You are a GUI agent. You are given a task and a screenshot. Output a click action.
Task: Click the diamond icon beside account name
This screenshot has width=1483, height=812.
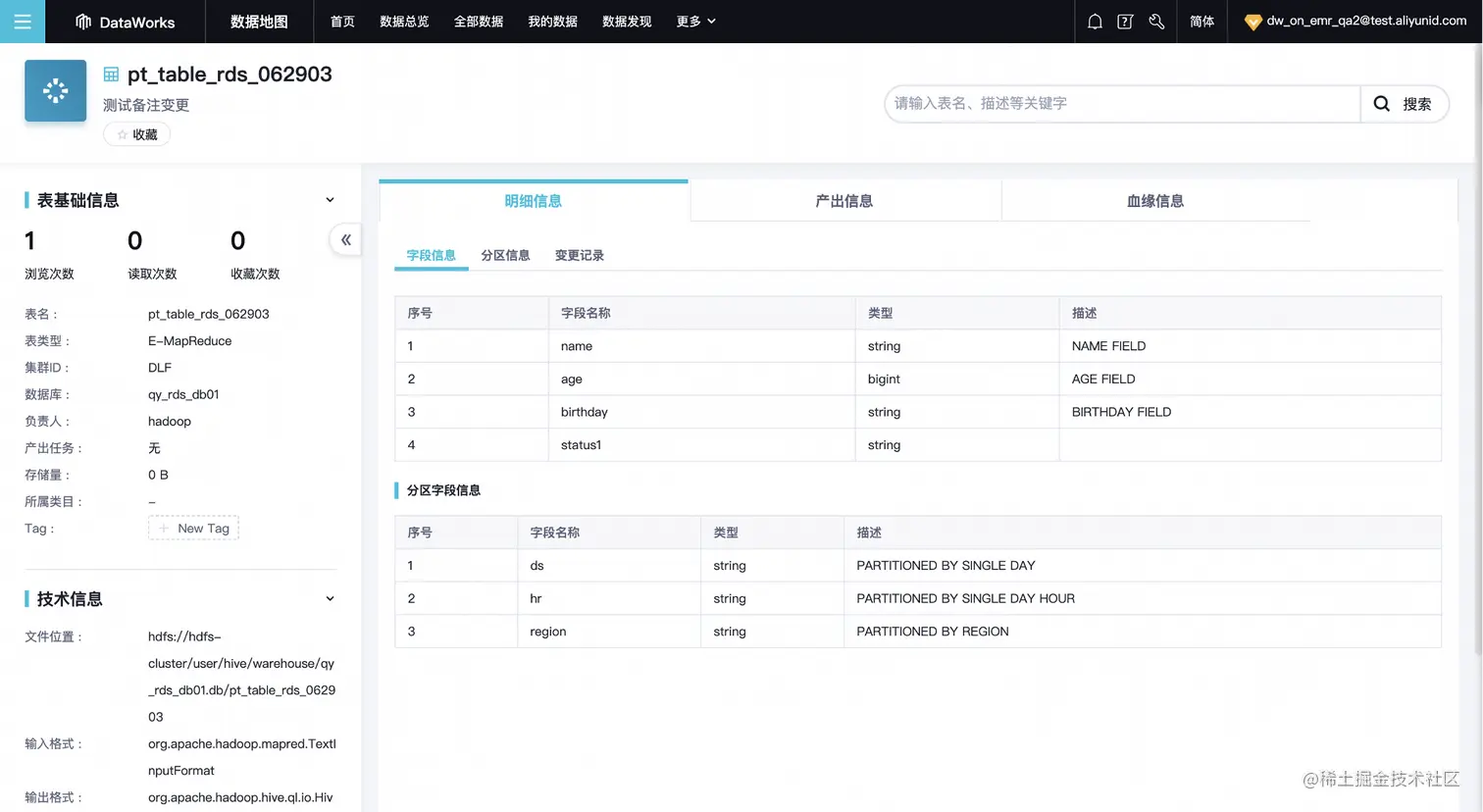point(1253,22)
